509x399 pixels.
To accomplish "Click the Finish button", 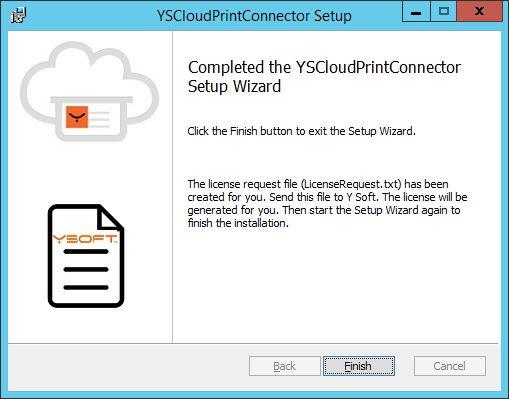I will pos(359,366).
